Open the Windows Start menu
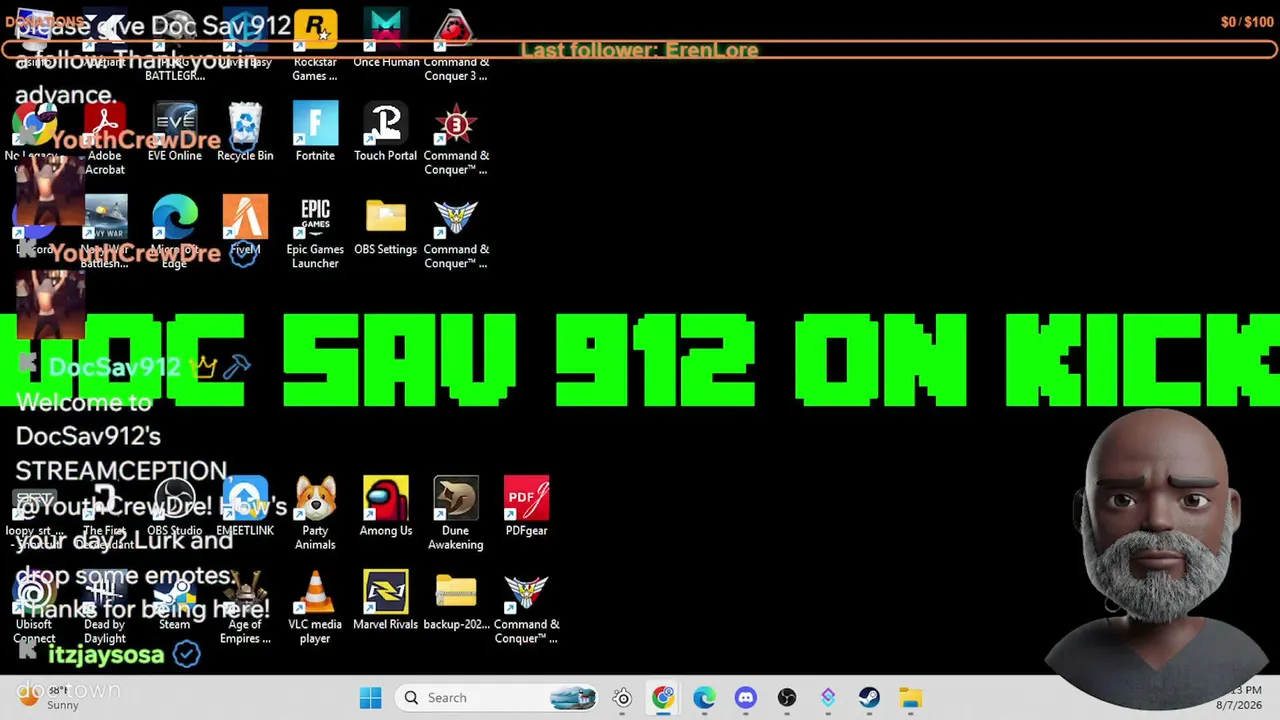1280x720 pixels. [370, 698]
